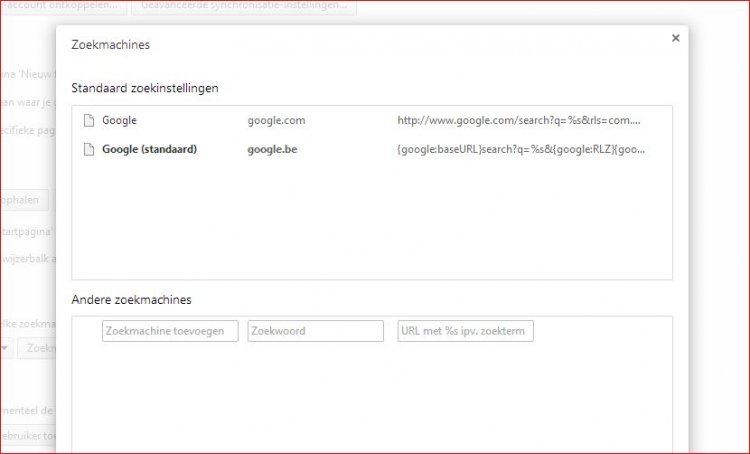Click the {google:baseURL}search URL text
The image size is (750, 454).
tap(521, 149)
